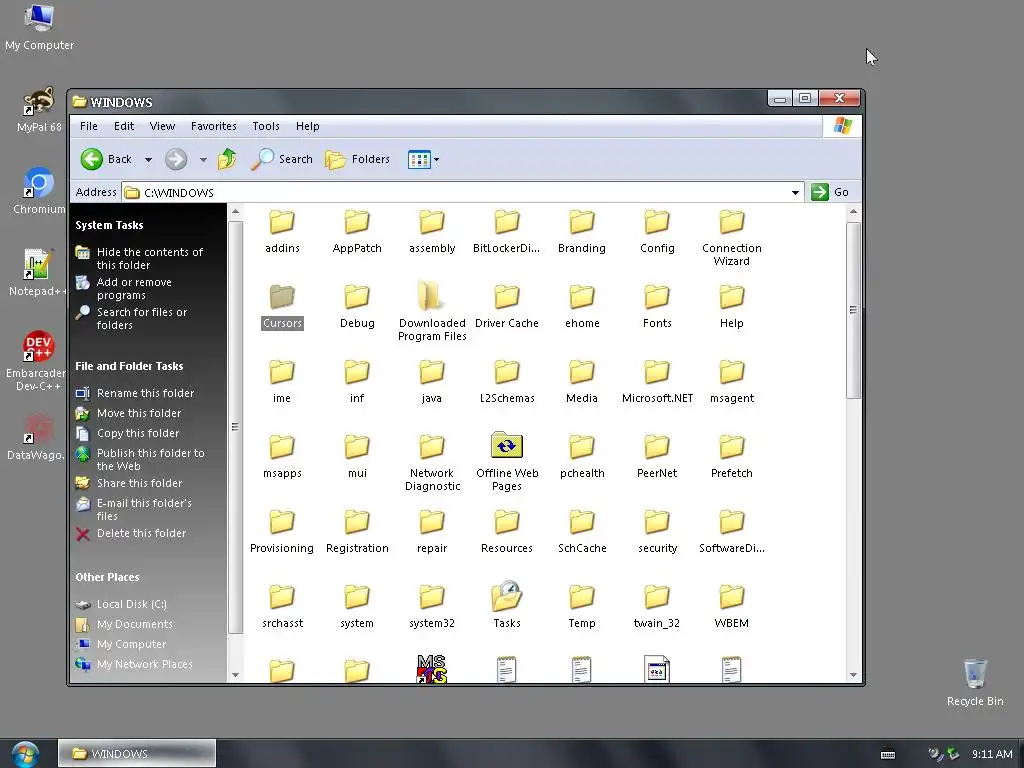Open the File menu

(x=89, y=126)
